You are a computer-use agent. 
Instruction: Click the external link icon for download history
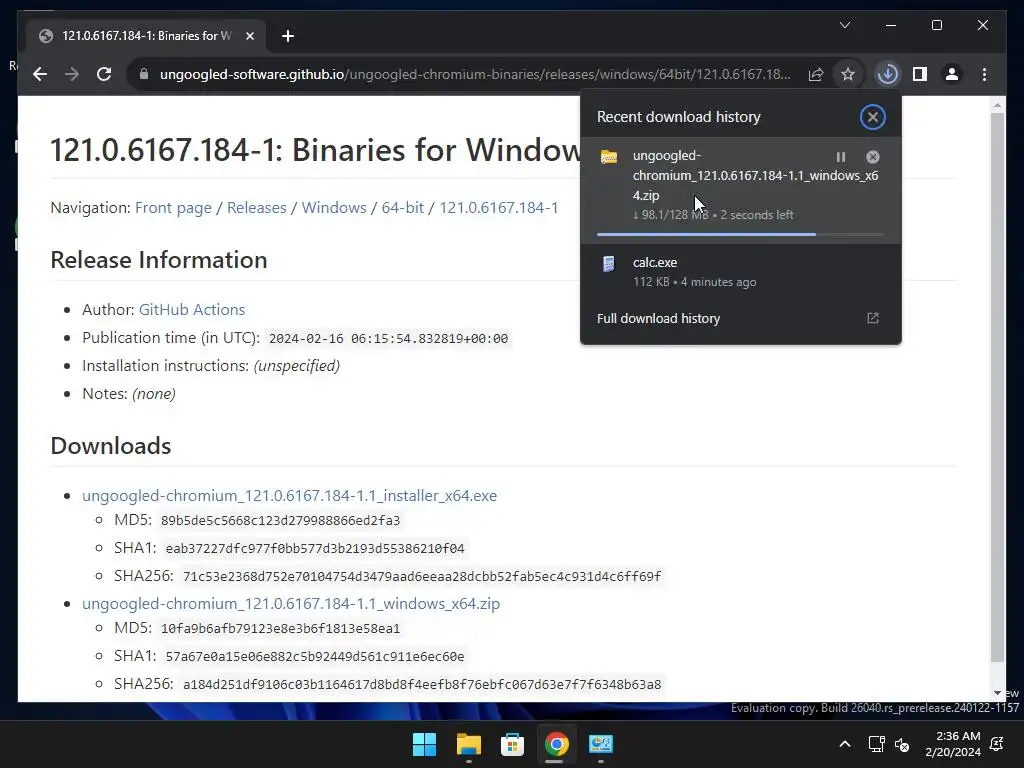(872, 318)
